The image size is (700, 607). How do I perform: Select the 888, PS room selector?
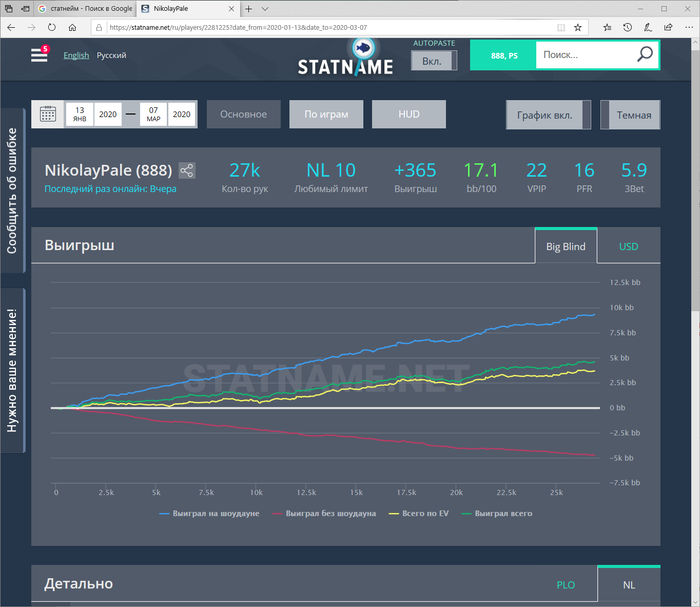[x=504, y=55]
